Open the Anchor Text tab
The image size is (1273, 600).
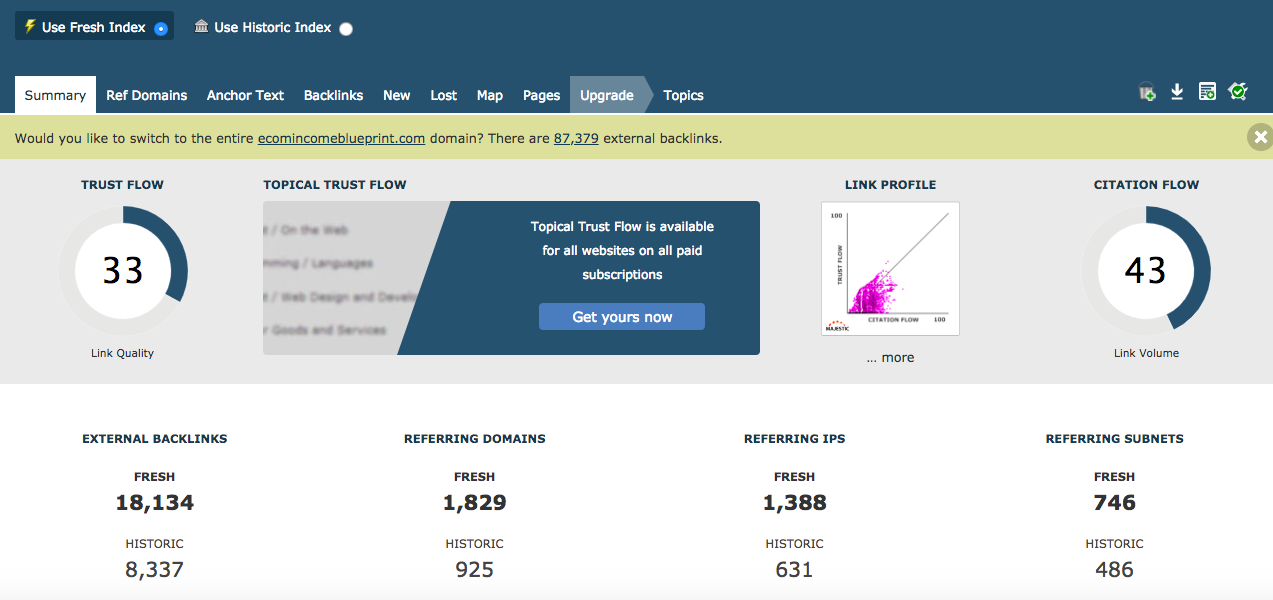245,94
